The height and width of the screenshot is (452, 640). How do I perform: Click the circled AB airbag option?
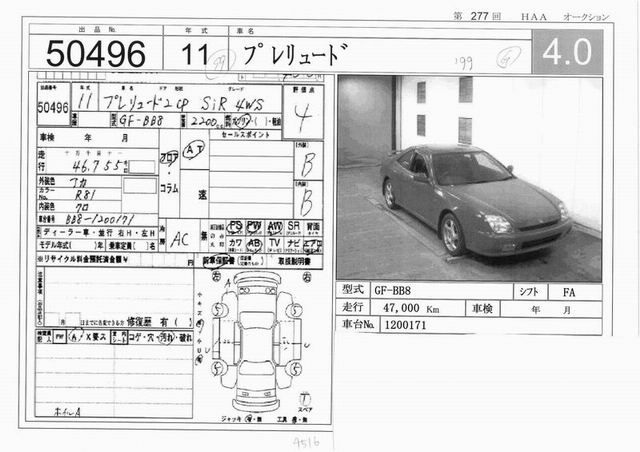pos(254,244)
